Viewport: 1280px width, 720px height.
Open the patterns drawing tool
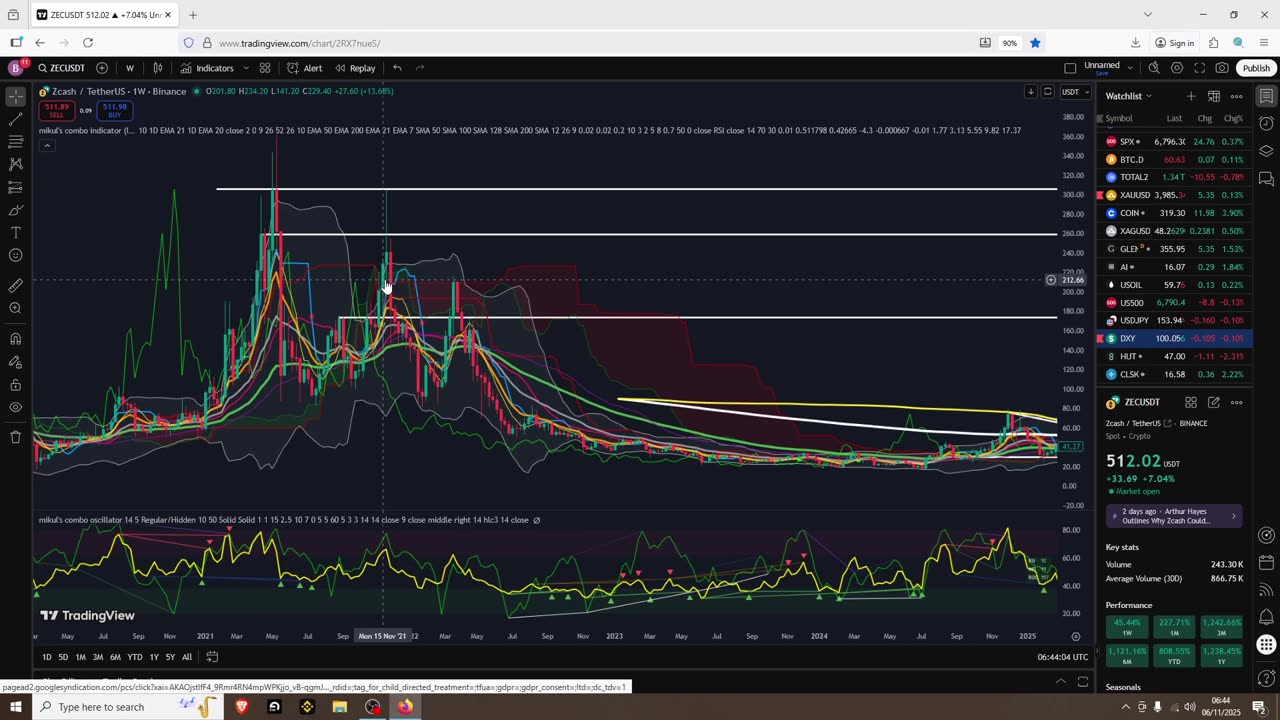[x=15, y=164]
